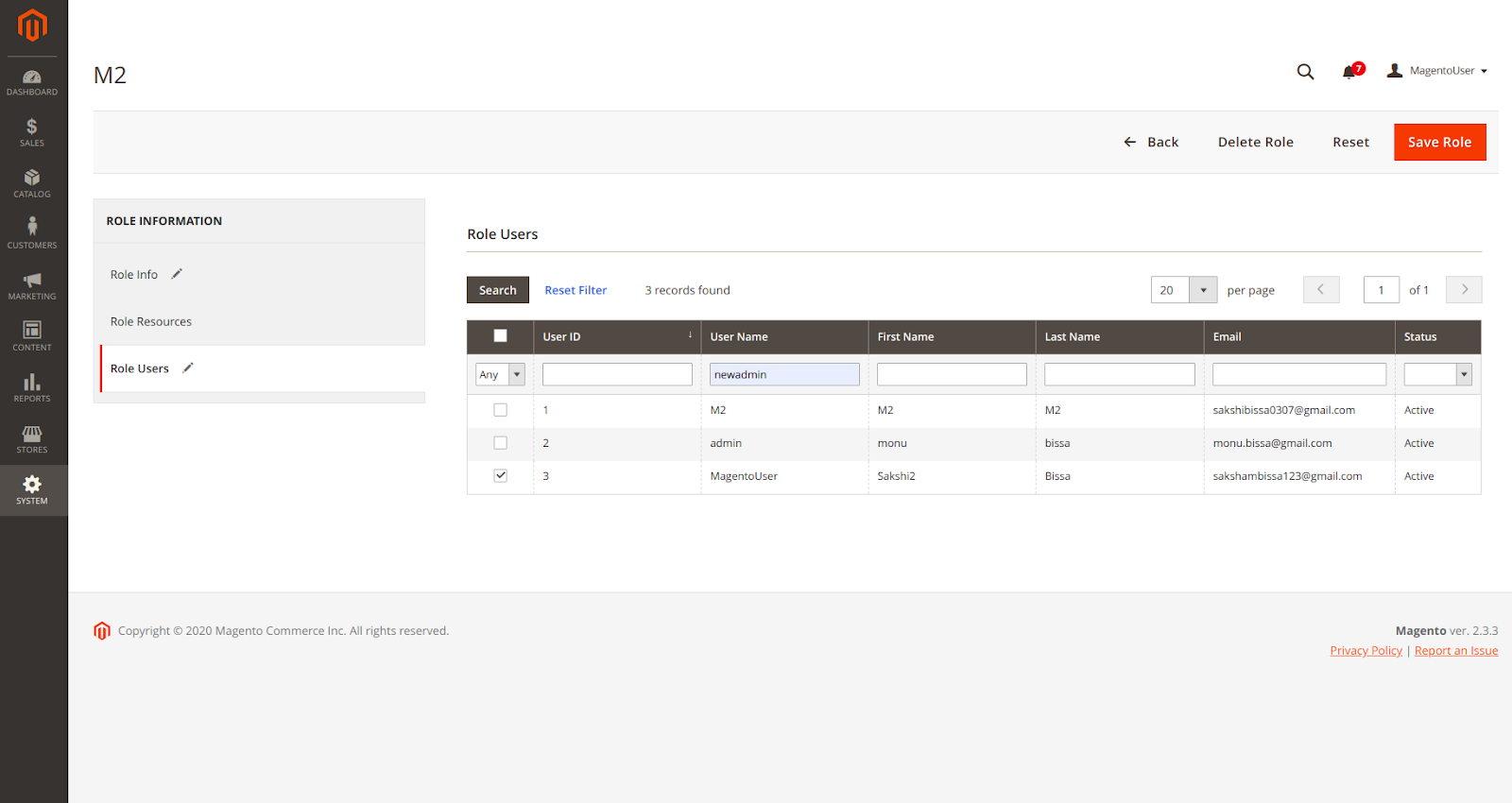This screenshot has height=803, width=1512.
Task: Toggle the select-all checkbox in table header
Action: (501, 335)
